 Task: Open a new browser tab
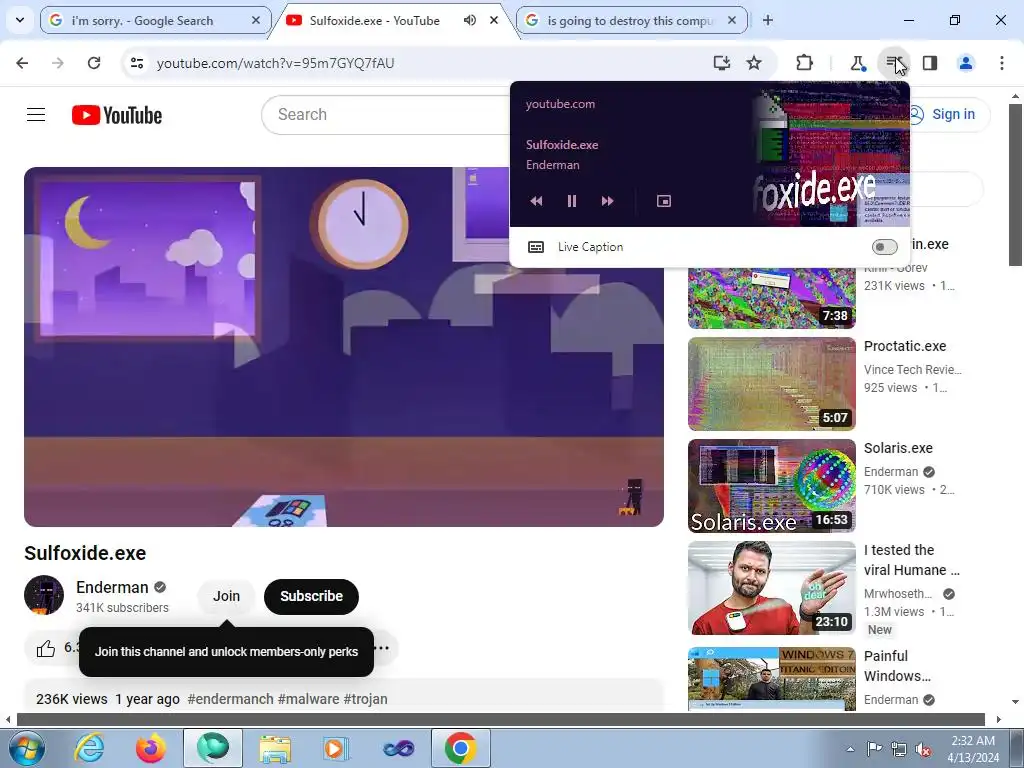point(768,20)
